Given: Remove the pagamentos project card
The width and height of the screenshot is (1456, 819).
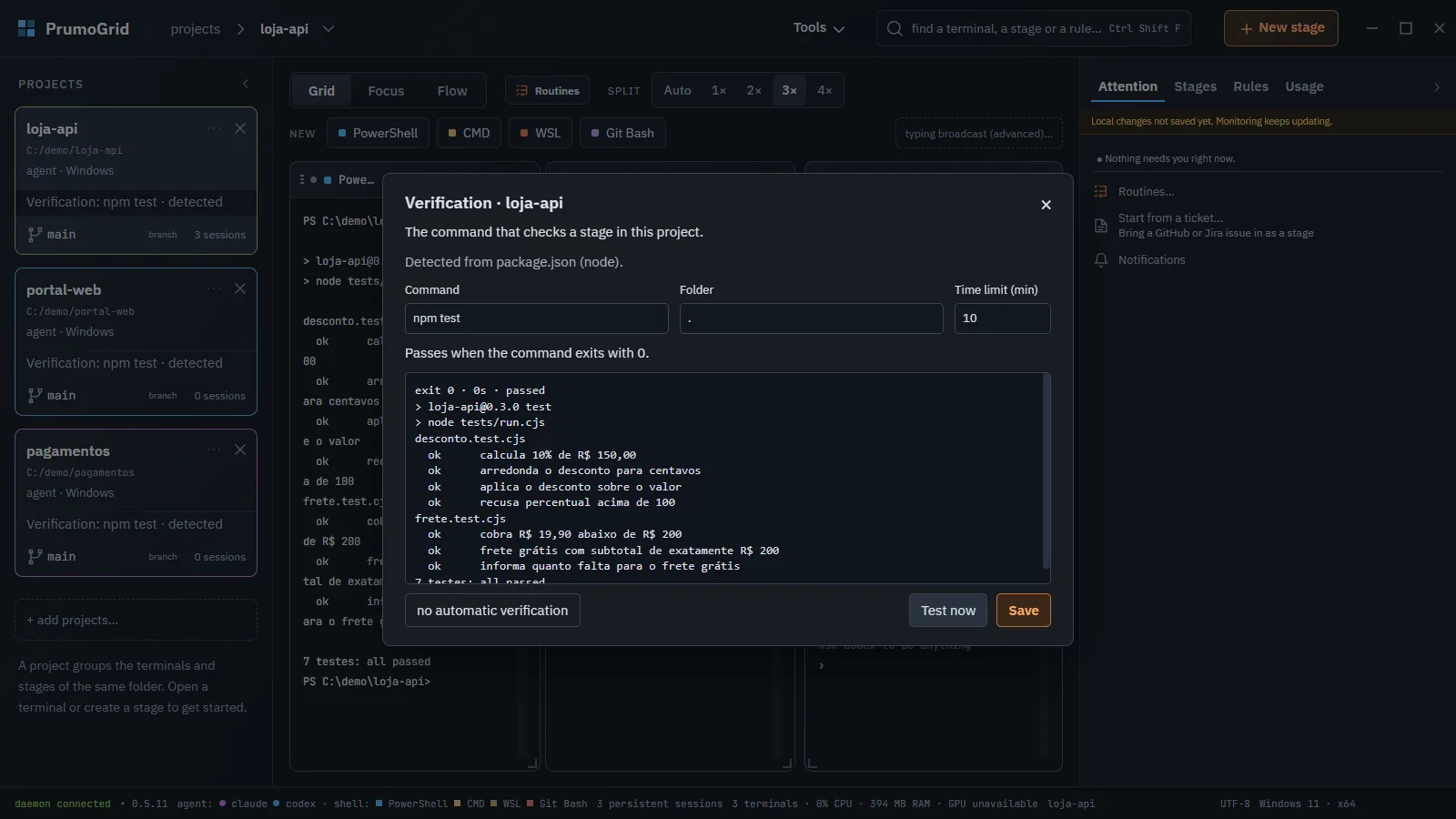Looking at the screenshot, I should coord(240,450).
